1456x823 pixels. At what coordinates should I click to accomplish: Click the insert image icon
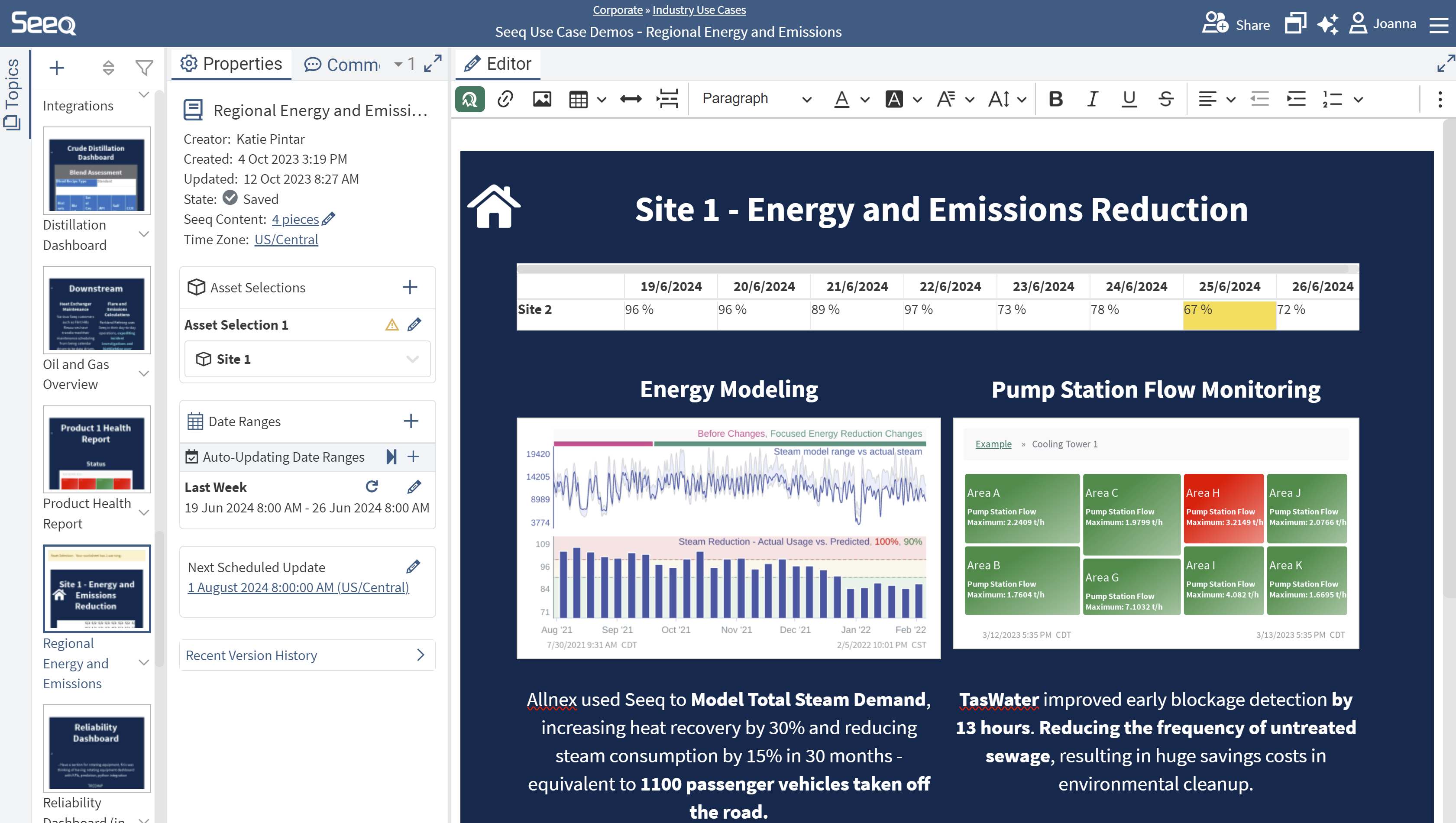(541, 100)
